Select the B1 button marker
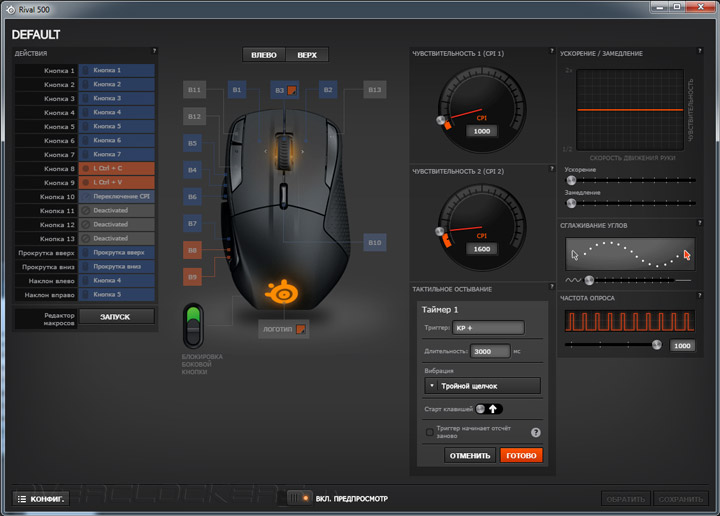This screenshot has width=720, height=516. [237, 90]
